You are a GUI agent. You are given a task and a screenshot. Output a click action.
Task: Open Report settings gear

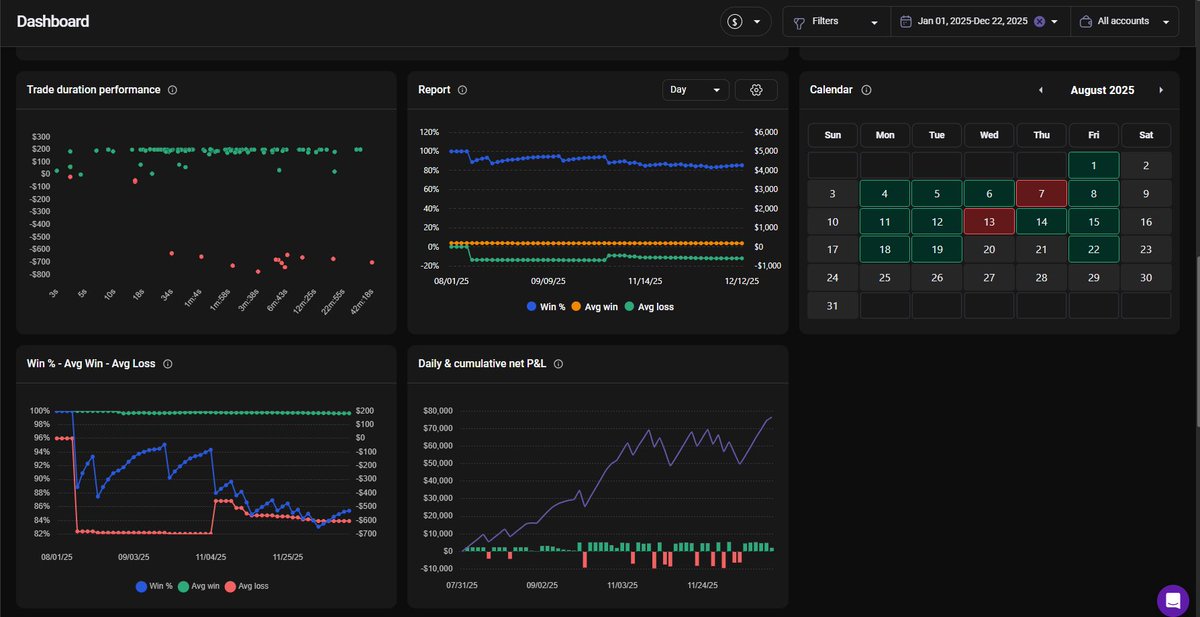[756, 90]
